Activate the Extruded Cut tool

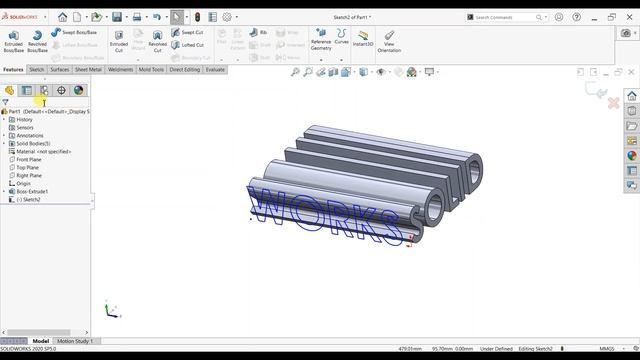pyautogui.click(x=119, y=41)
